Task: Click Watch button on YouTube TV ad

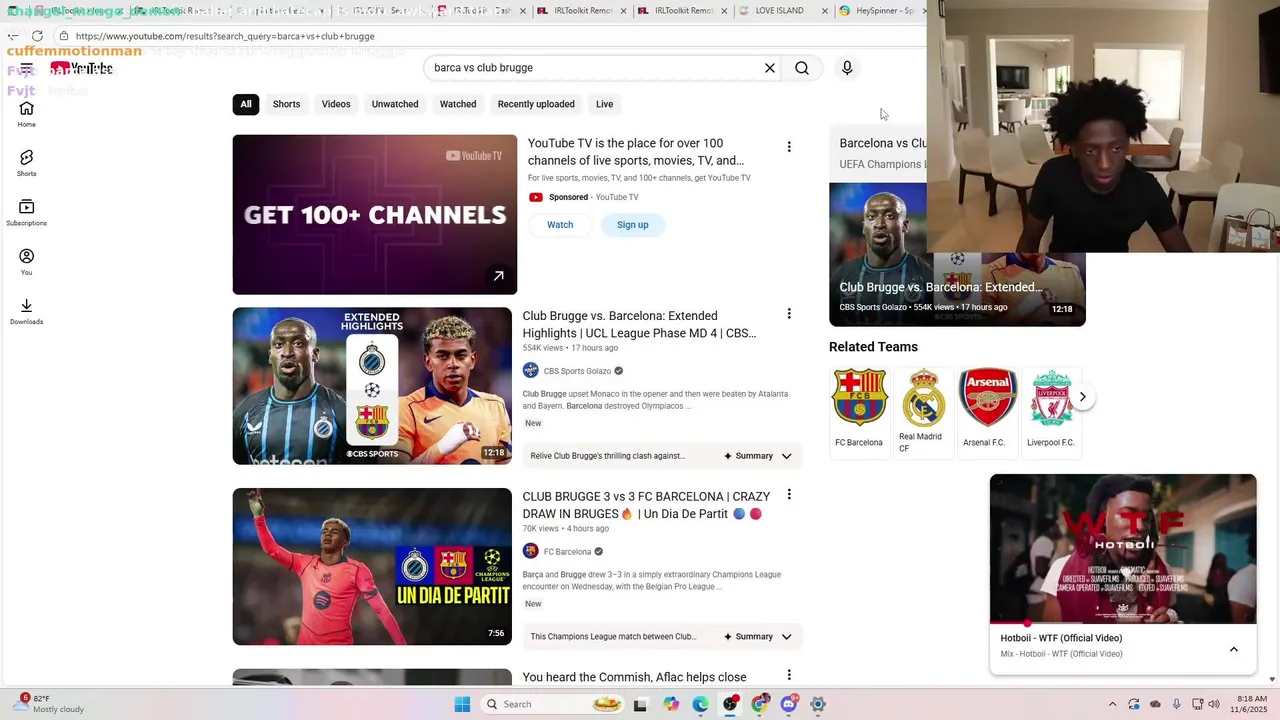Action: tap(560, 225)
